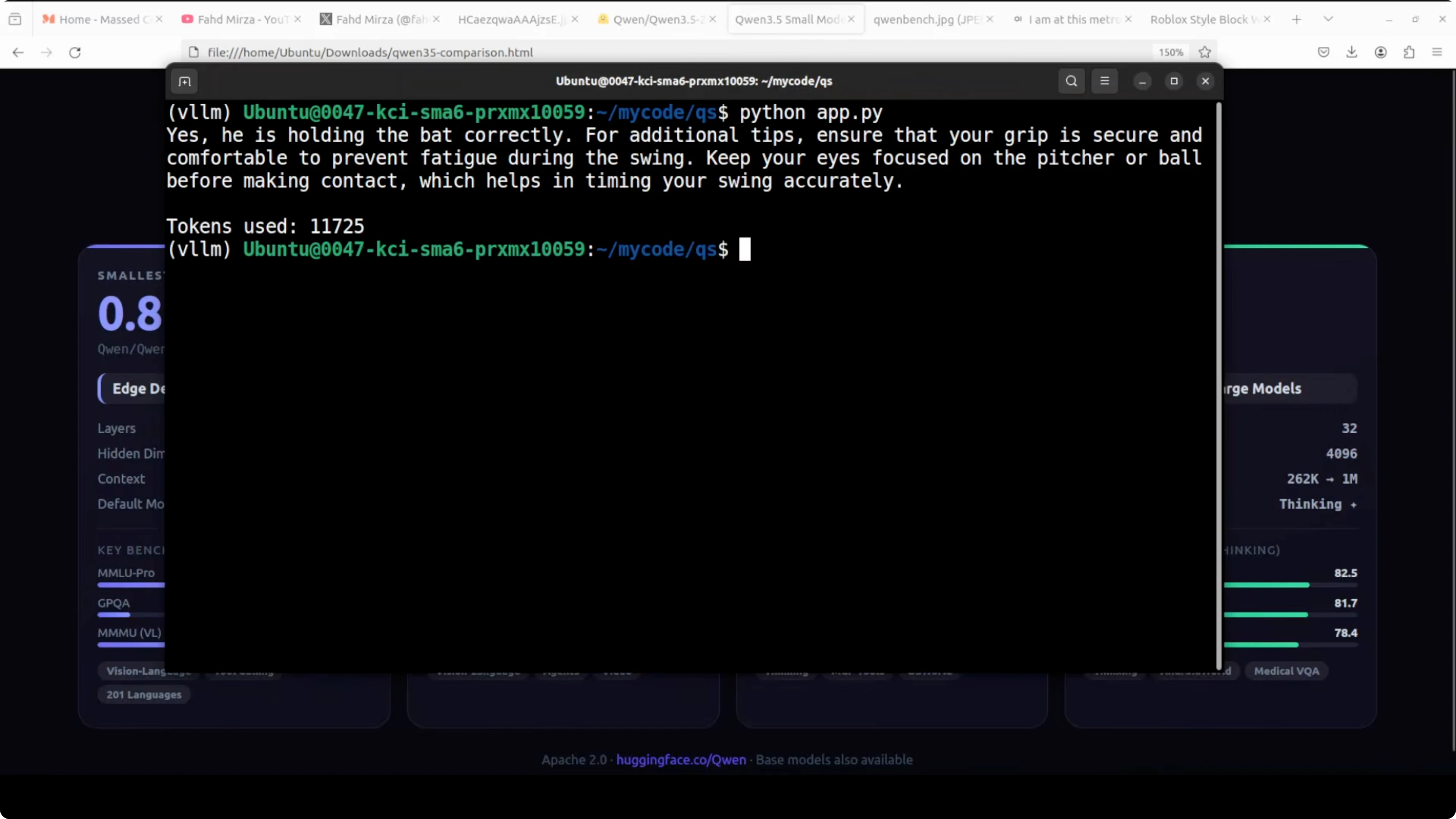The image size is (1456, 819).
Task: Click the 150% zoom level indicator
Action: click(x=1171, y=52)
